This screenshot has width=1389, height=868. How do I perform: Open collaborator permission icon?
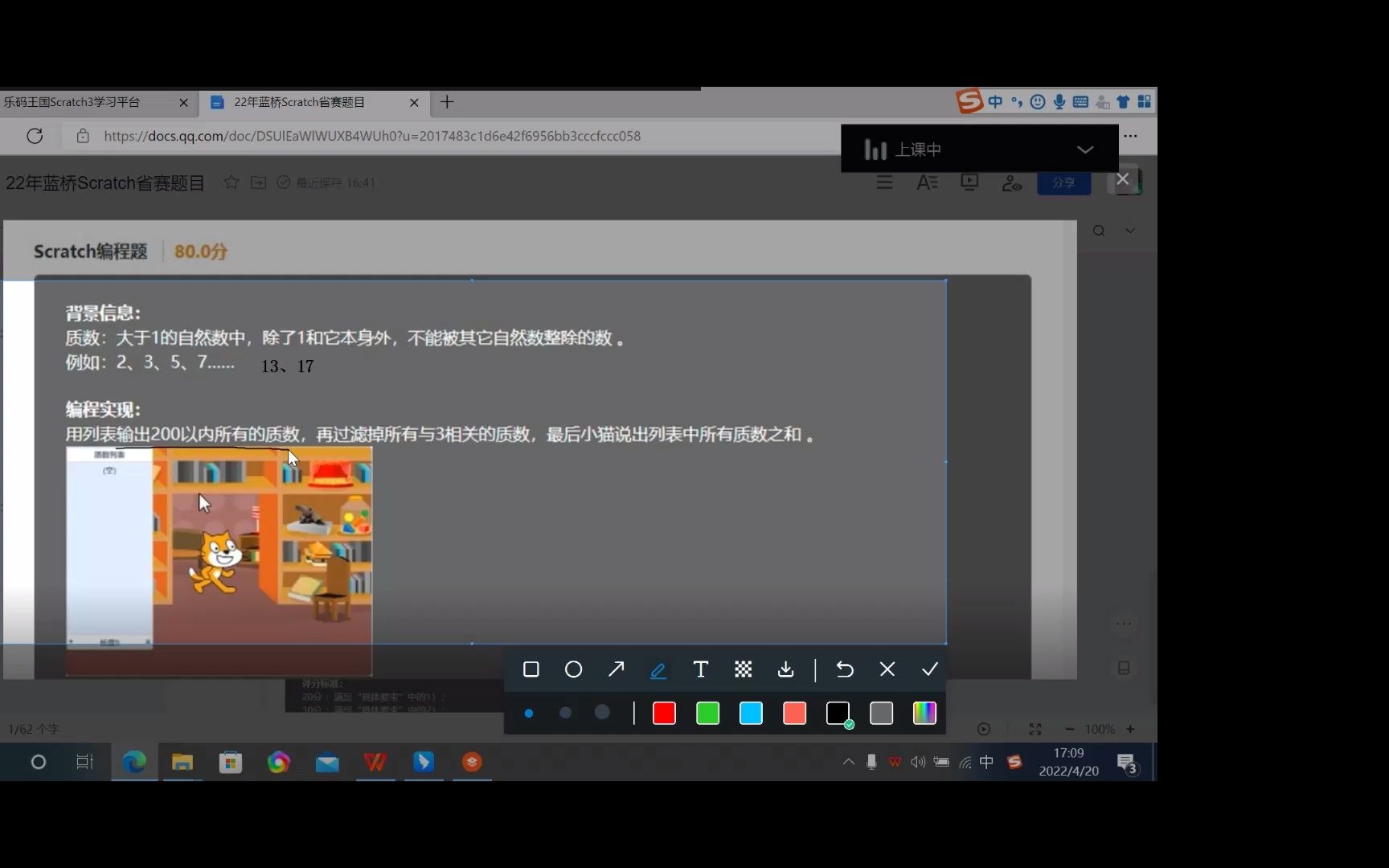1012,183
